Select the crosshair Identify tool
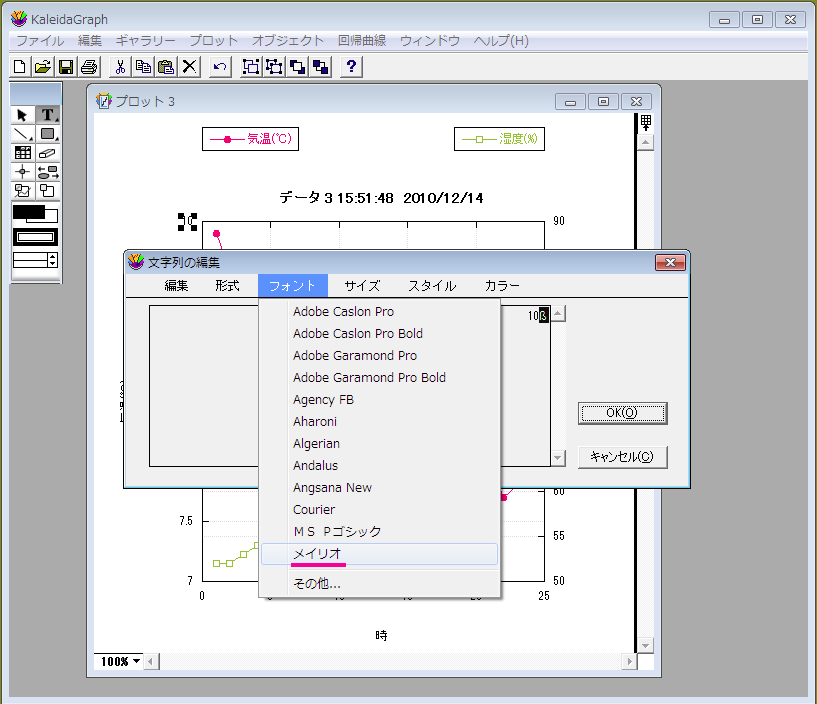 pos(22,171)
